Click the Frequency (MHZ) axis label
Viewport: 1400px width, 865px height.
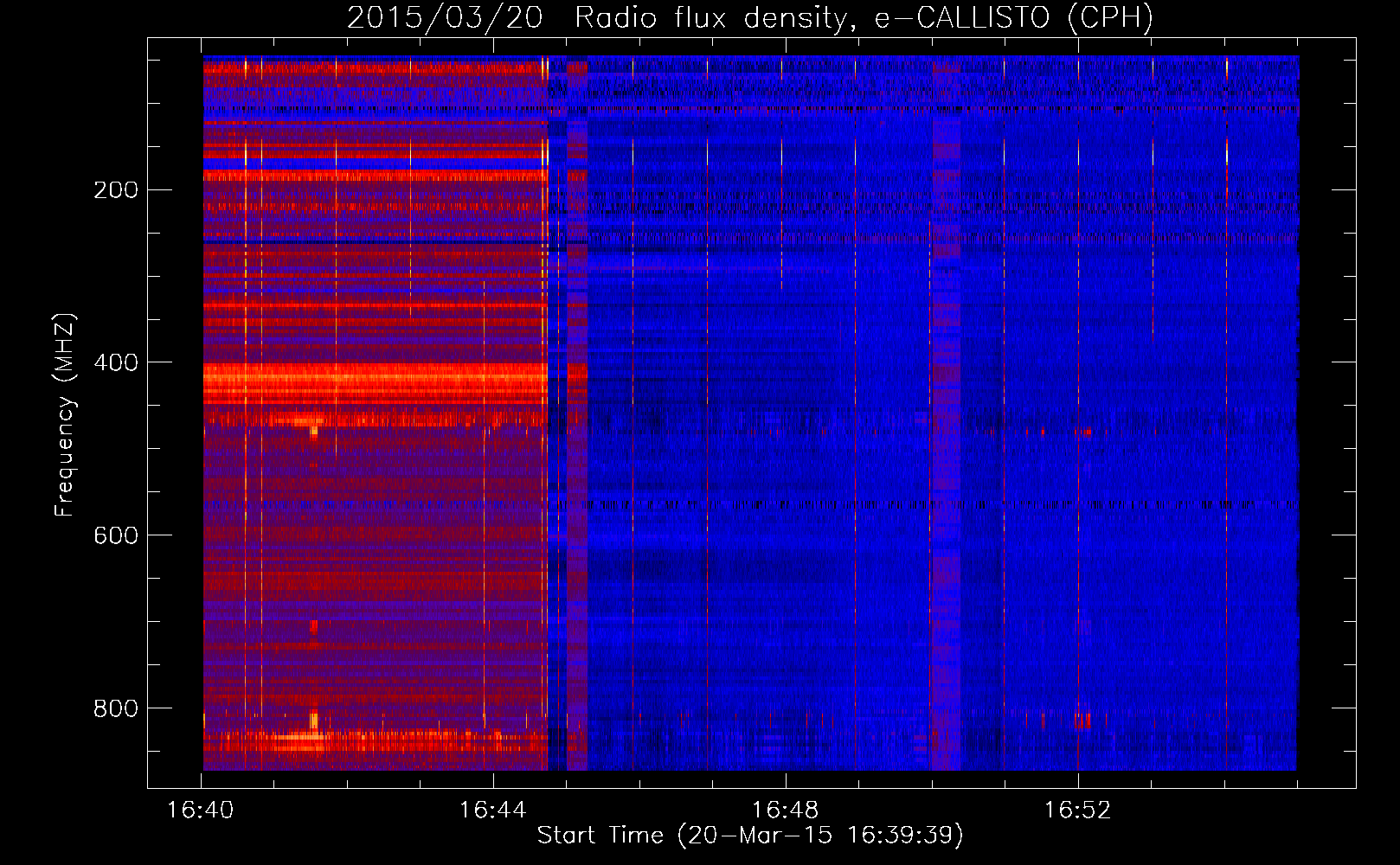pyautogui.click(x=65, y=415)
